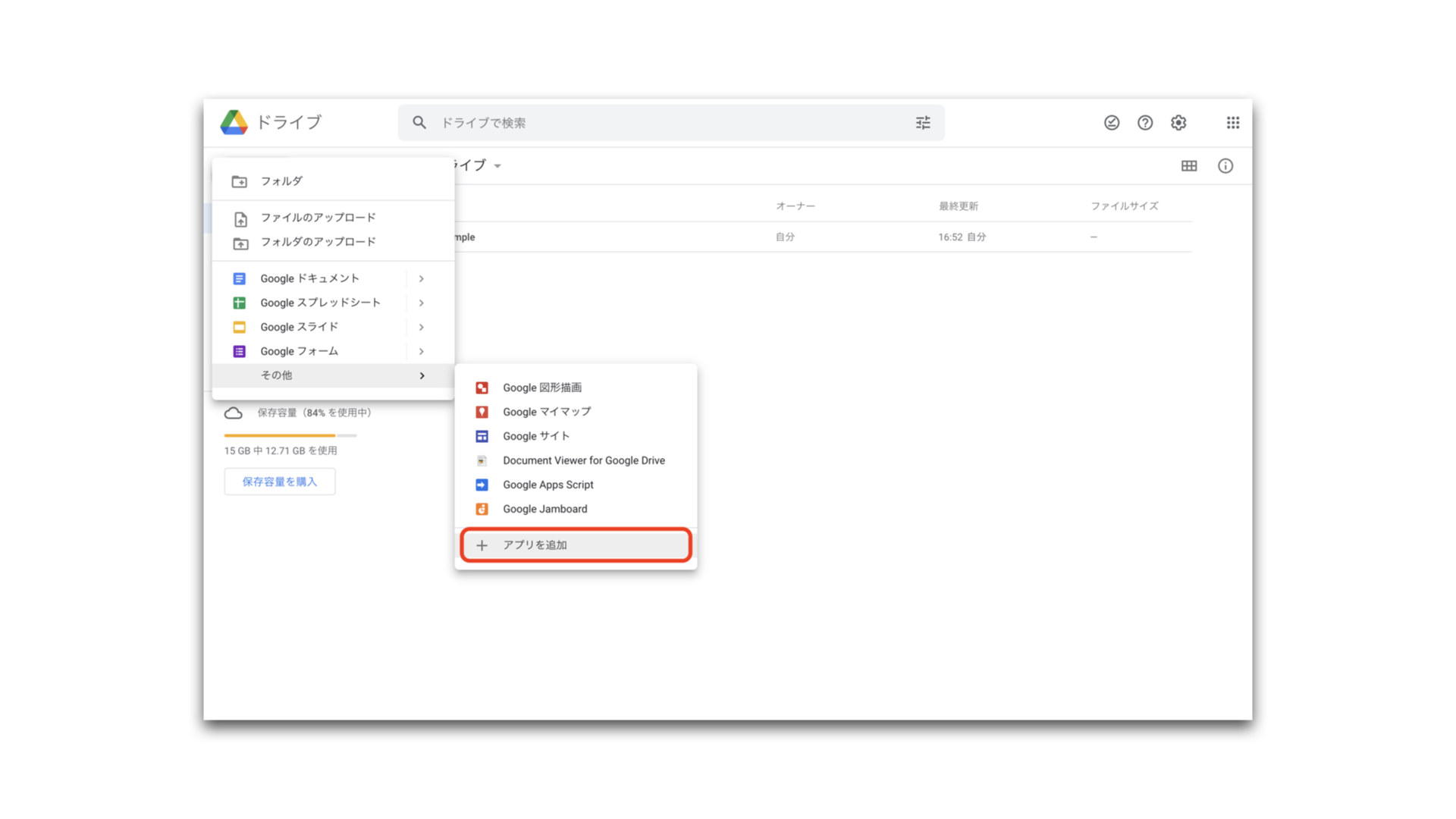1456x819 pixels.
Task: Choose ファイルのアップロード menu item
Action: click(334, 218)
